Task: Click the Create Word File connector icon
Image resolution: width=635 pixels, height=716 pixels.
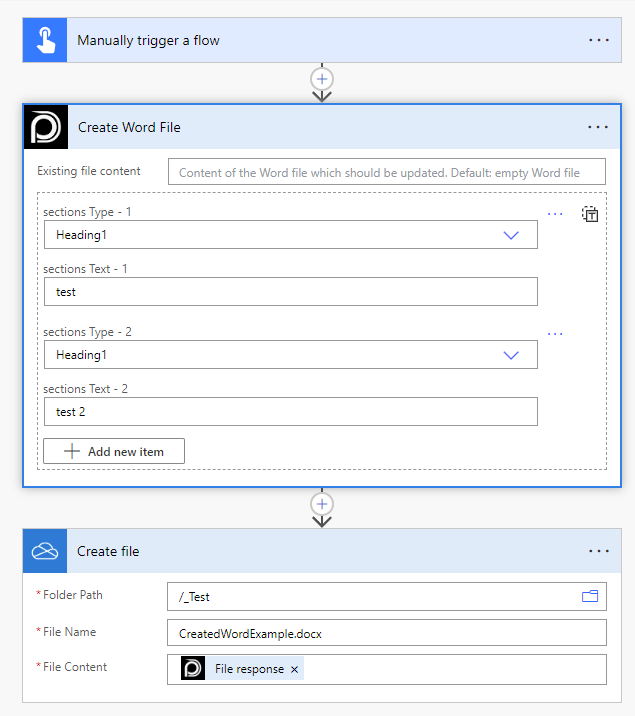Action: [x=45, y=127]
